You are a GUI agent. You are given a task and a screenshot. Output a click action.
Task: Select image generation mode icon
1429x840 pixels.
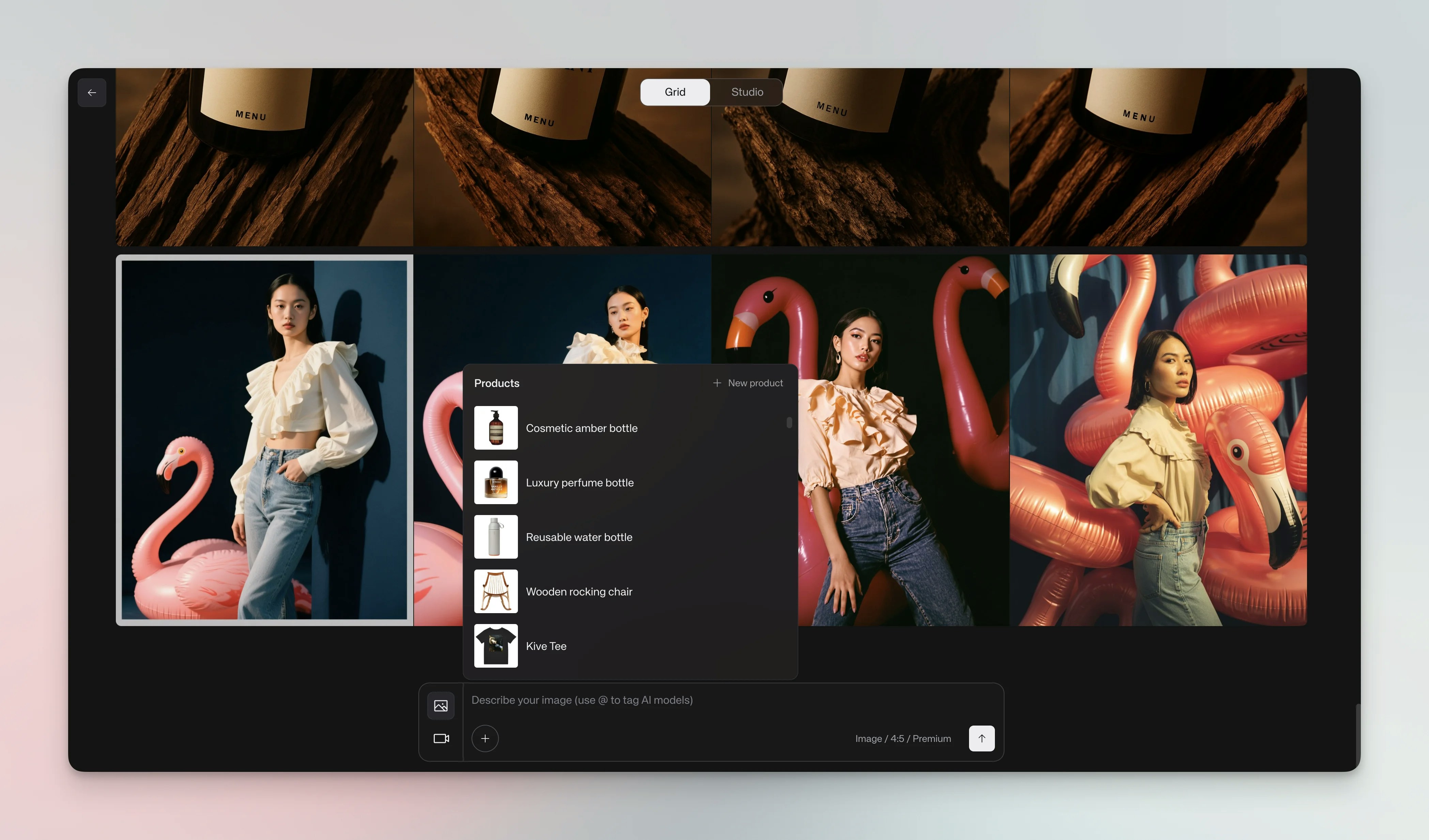tap(441, 706)
